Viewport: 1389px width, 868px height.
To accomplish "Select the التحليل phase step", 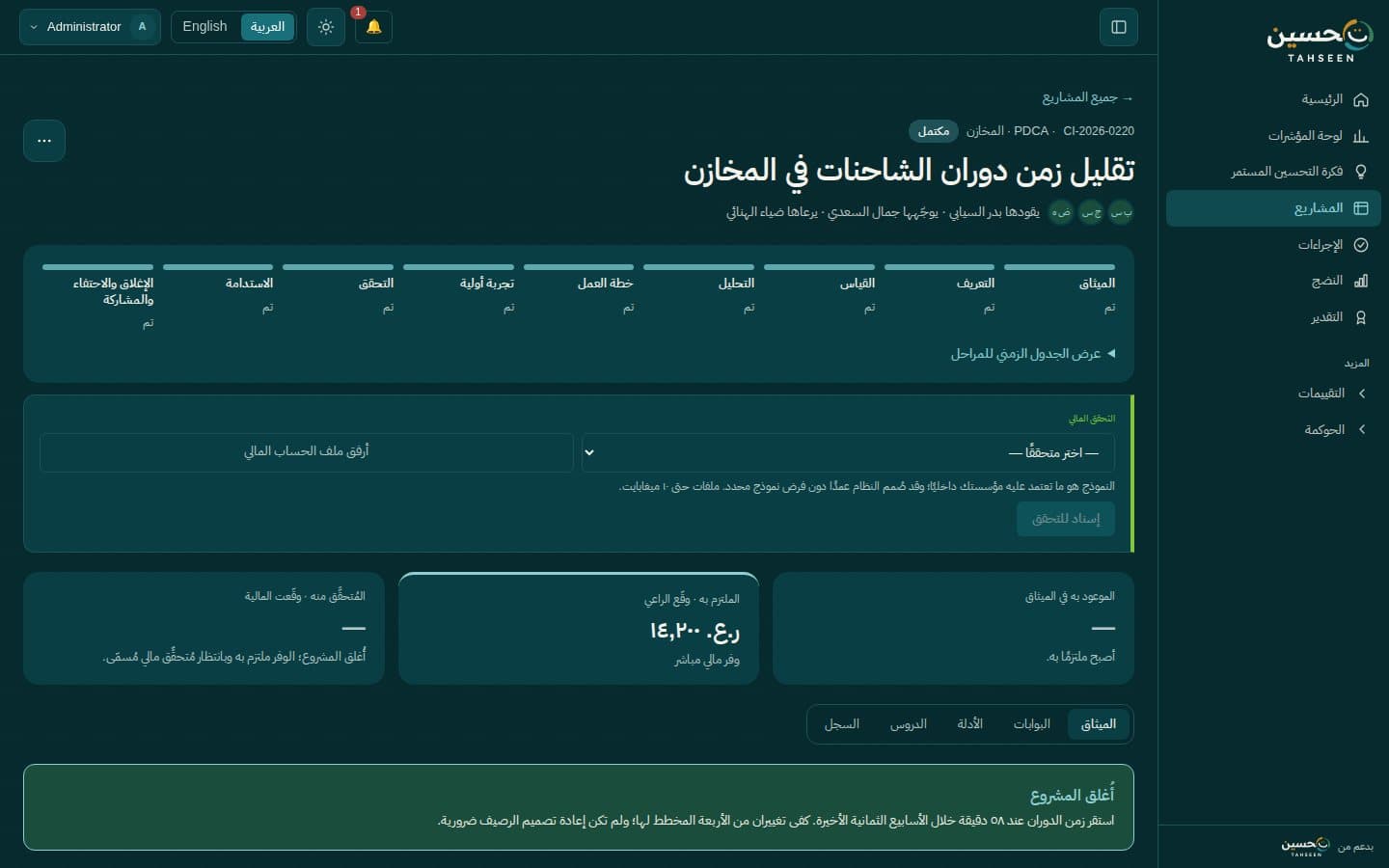I will pos(699,287).
